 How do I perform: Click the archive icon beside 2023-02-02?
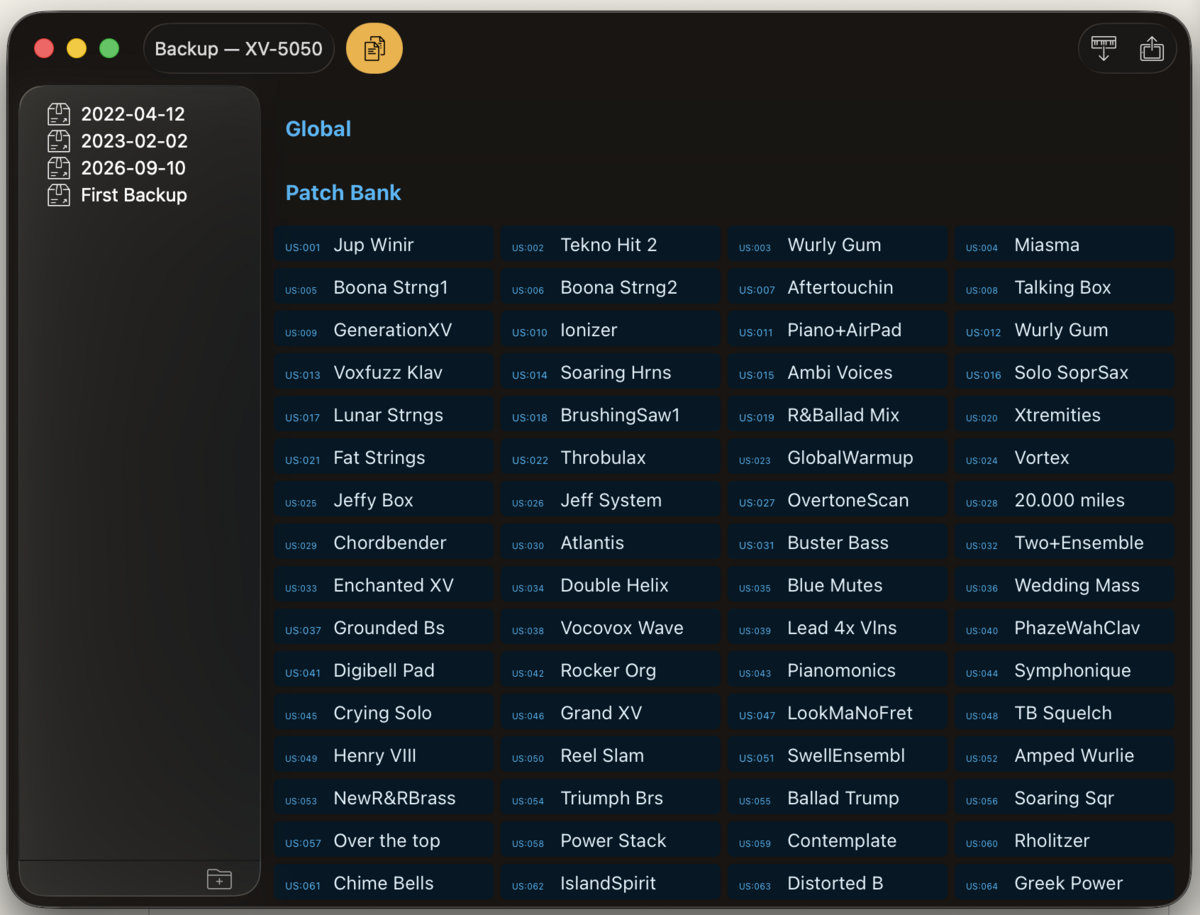[59, 141]
